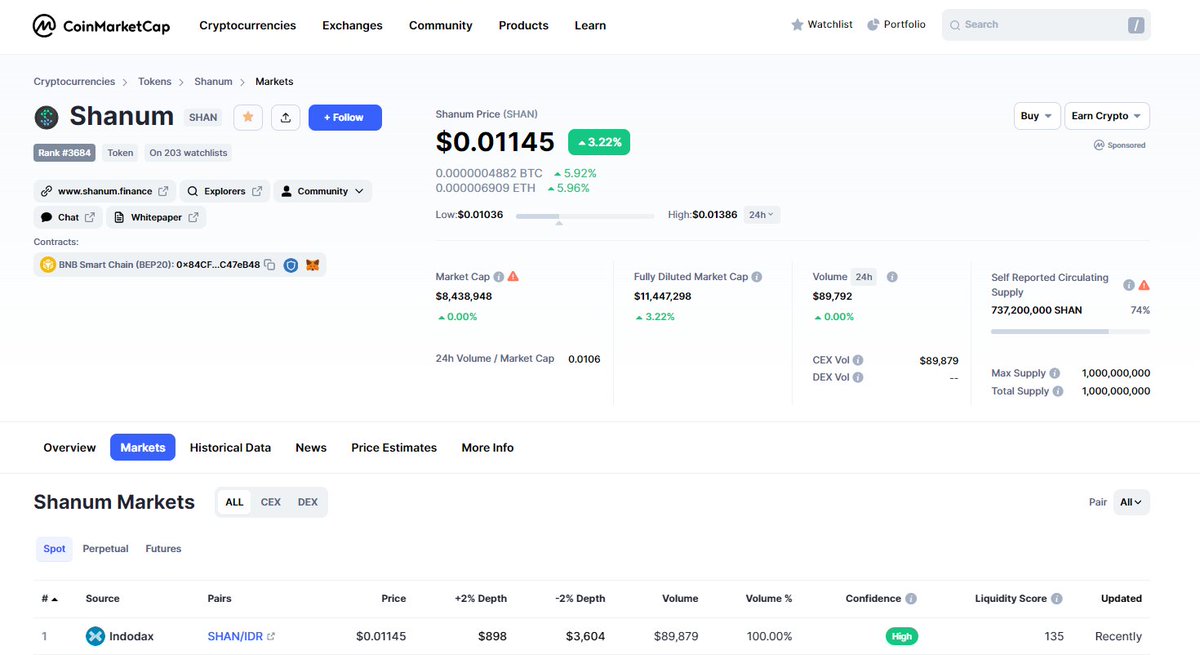1200x655 pixels.
Task: Open the Earn Crypto dropdown
Action: pos(1107,116)
